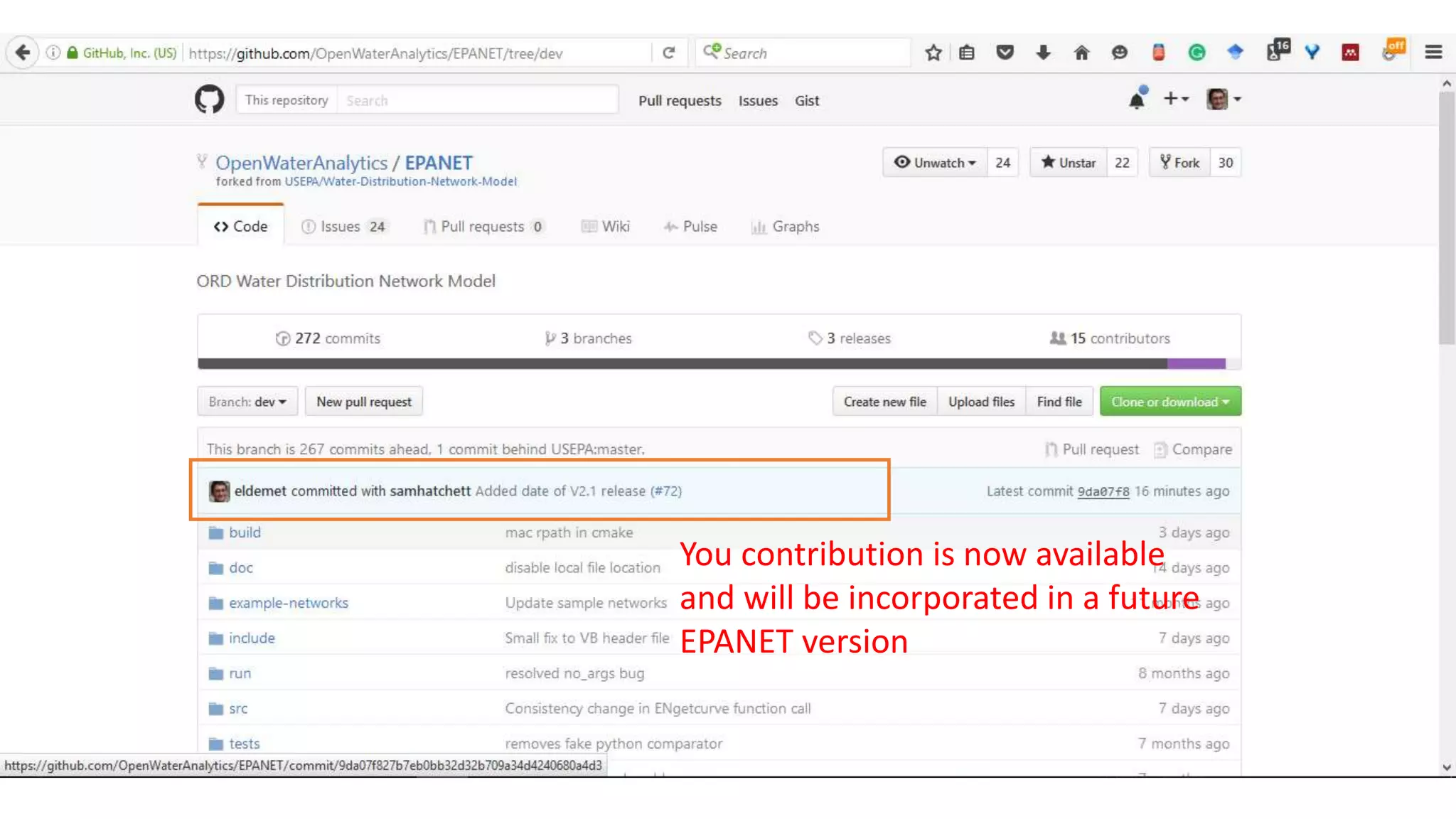Expand the plus create-new dropdown
Viewport: 1456px width, 819px height.
(x=1176, y=100)
